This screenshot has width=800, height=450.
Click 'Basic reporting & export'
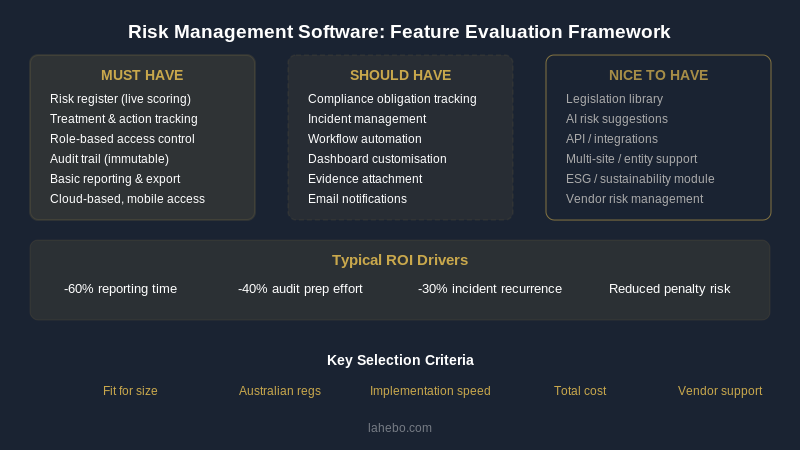click(x=115, y=179)
